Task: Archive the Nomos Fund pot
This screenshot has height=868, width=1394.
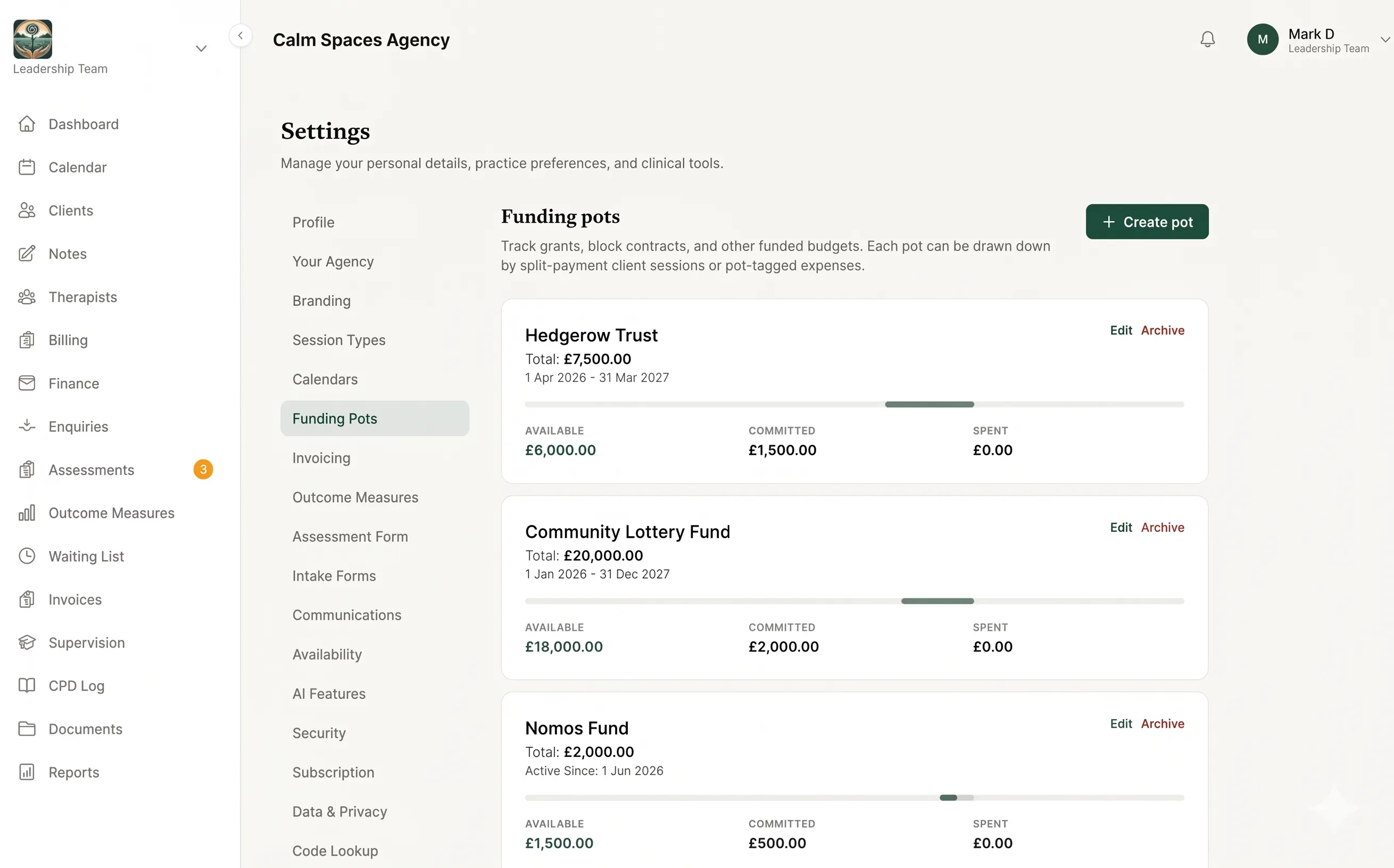Action: click(x=1163, y=723)
